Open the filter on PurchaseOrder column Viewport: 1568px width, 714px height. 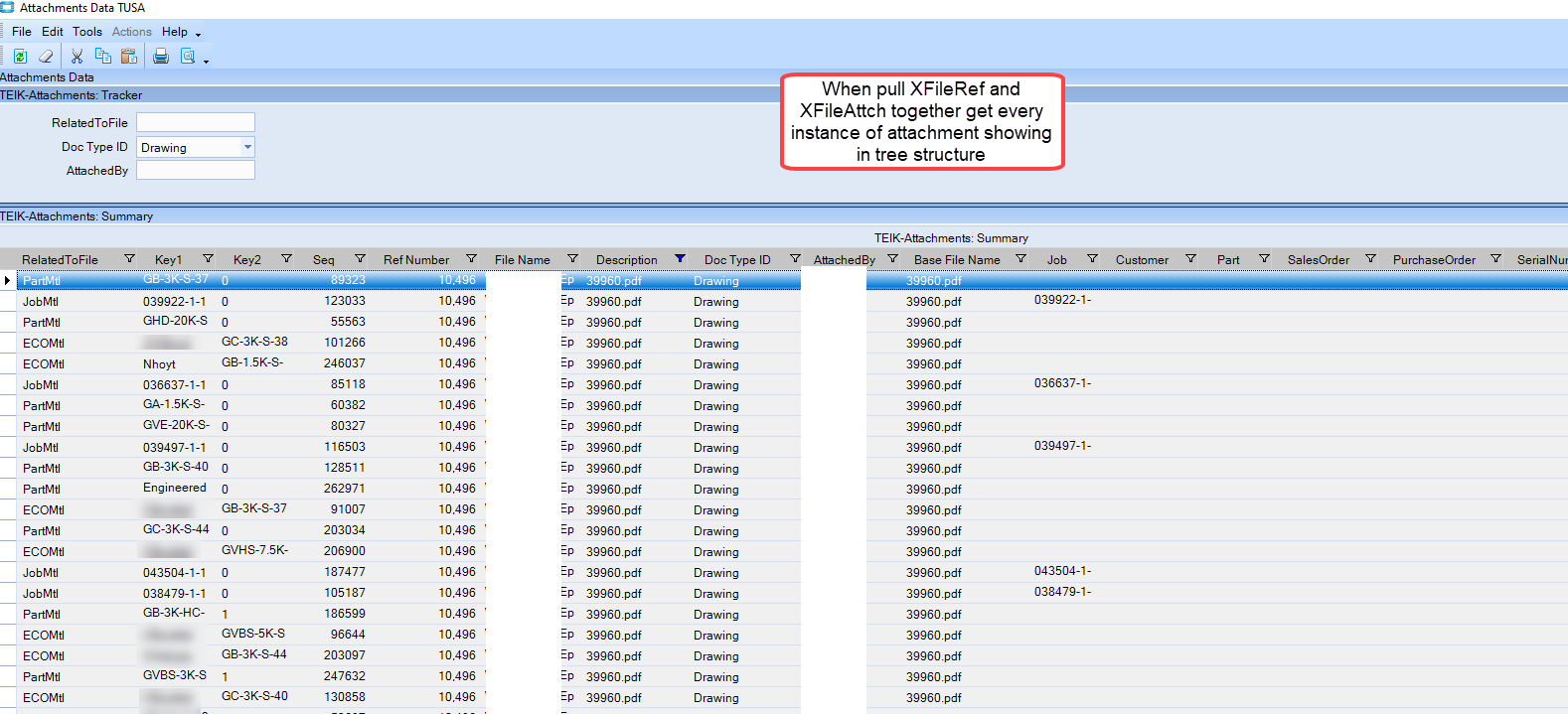pos(1495,259)
